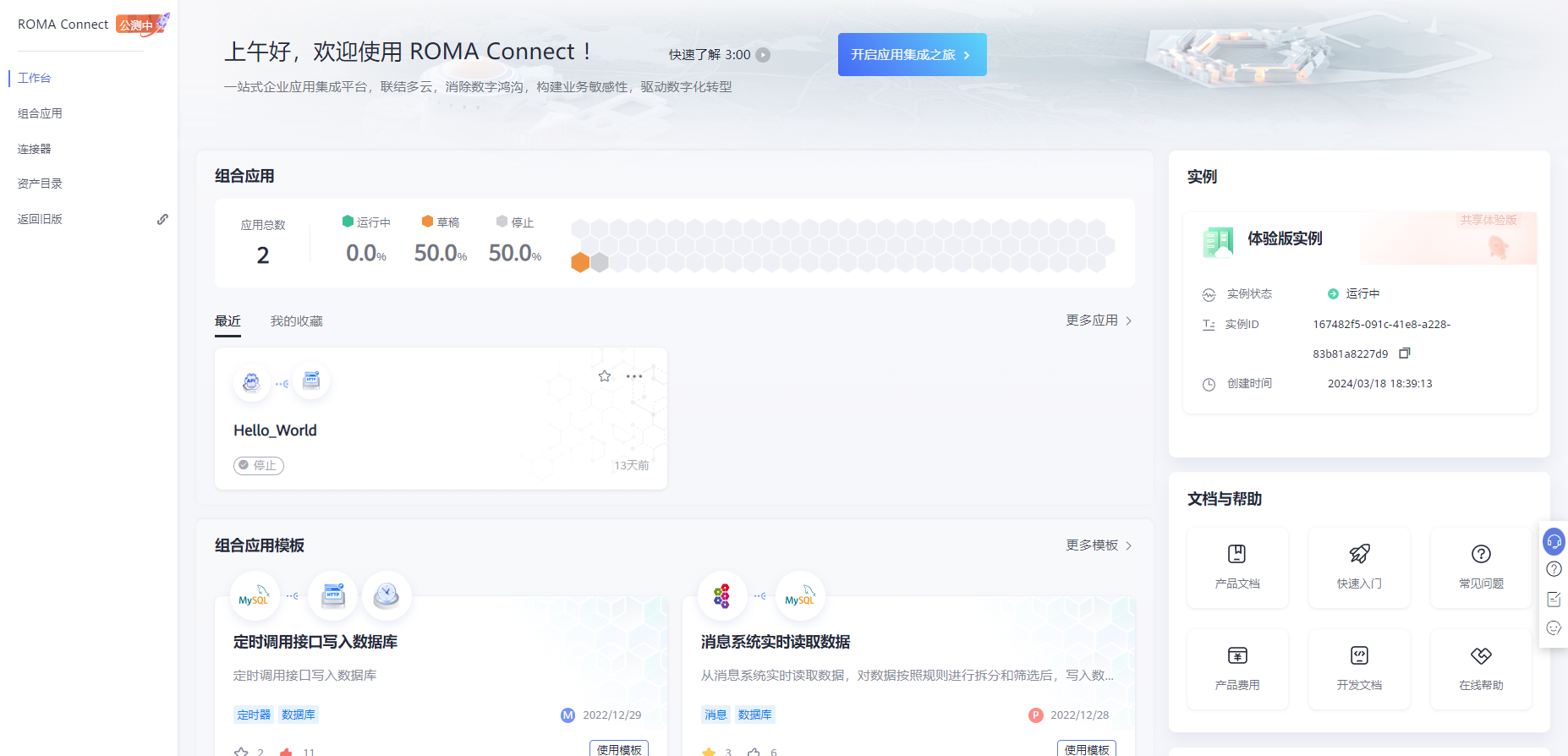Open 常见问题 question card

[1481, 567]
